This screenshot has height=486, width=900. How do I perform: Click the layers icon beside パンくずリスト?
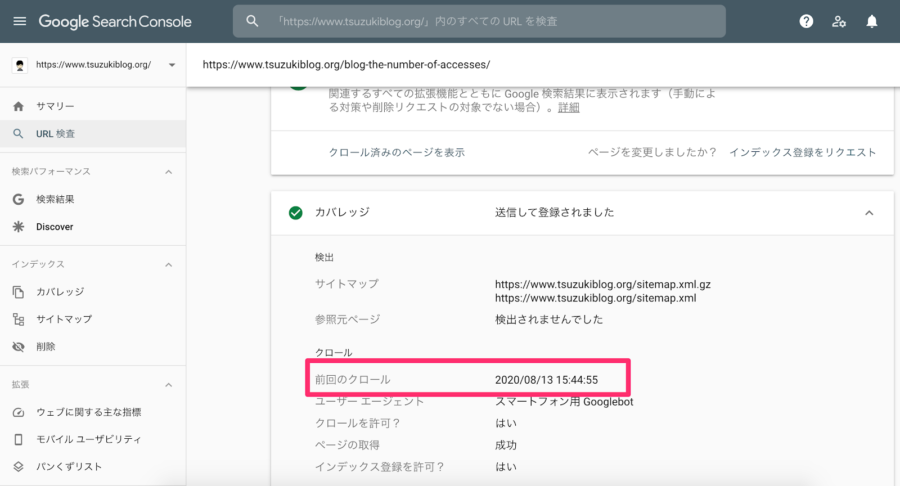coord(18,466)
